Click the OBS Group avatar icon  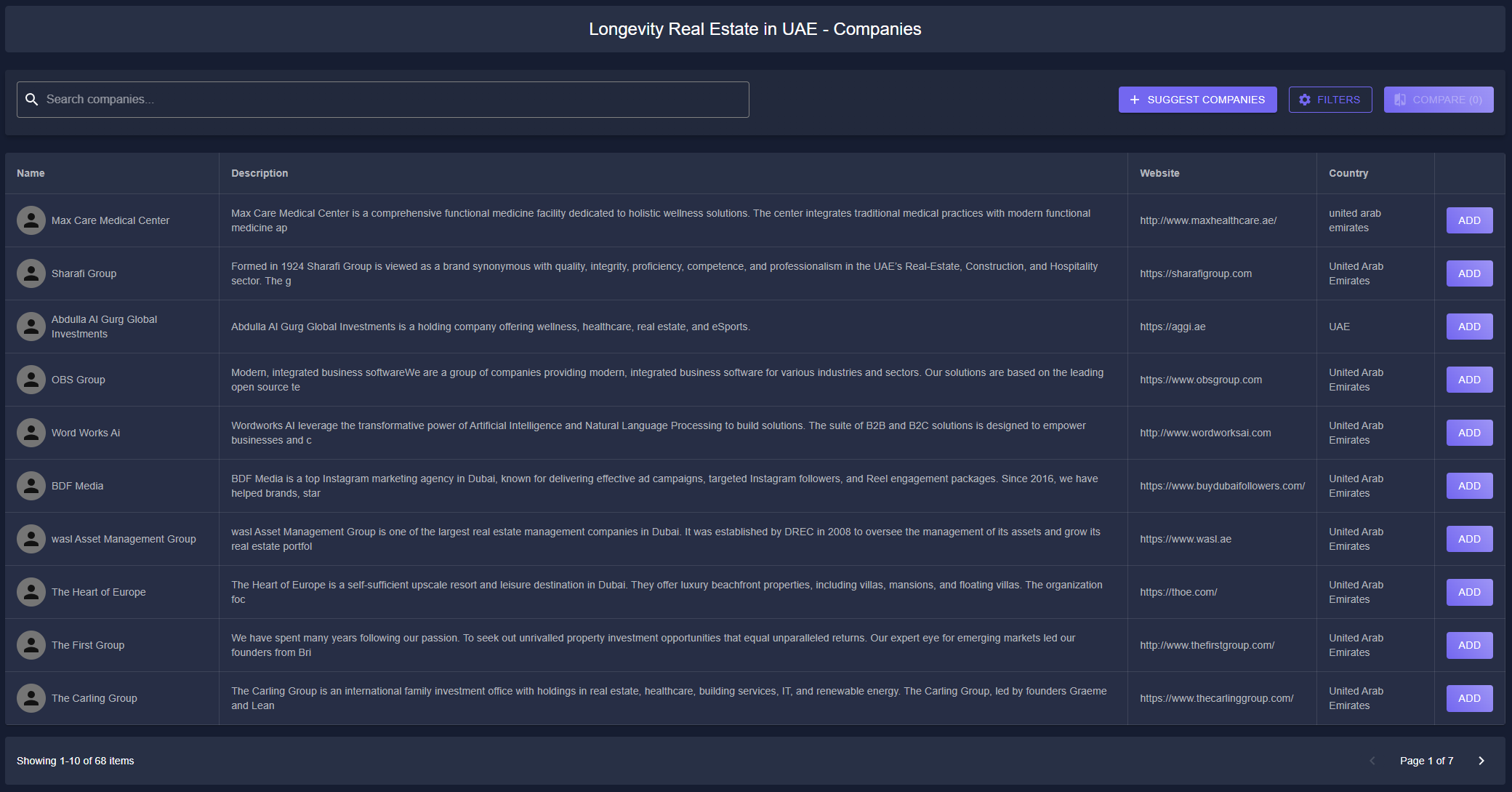click(x=31, y=380)
